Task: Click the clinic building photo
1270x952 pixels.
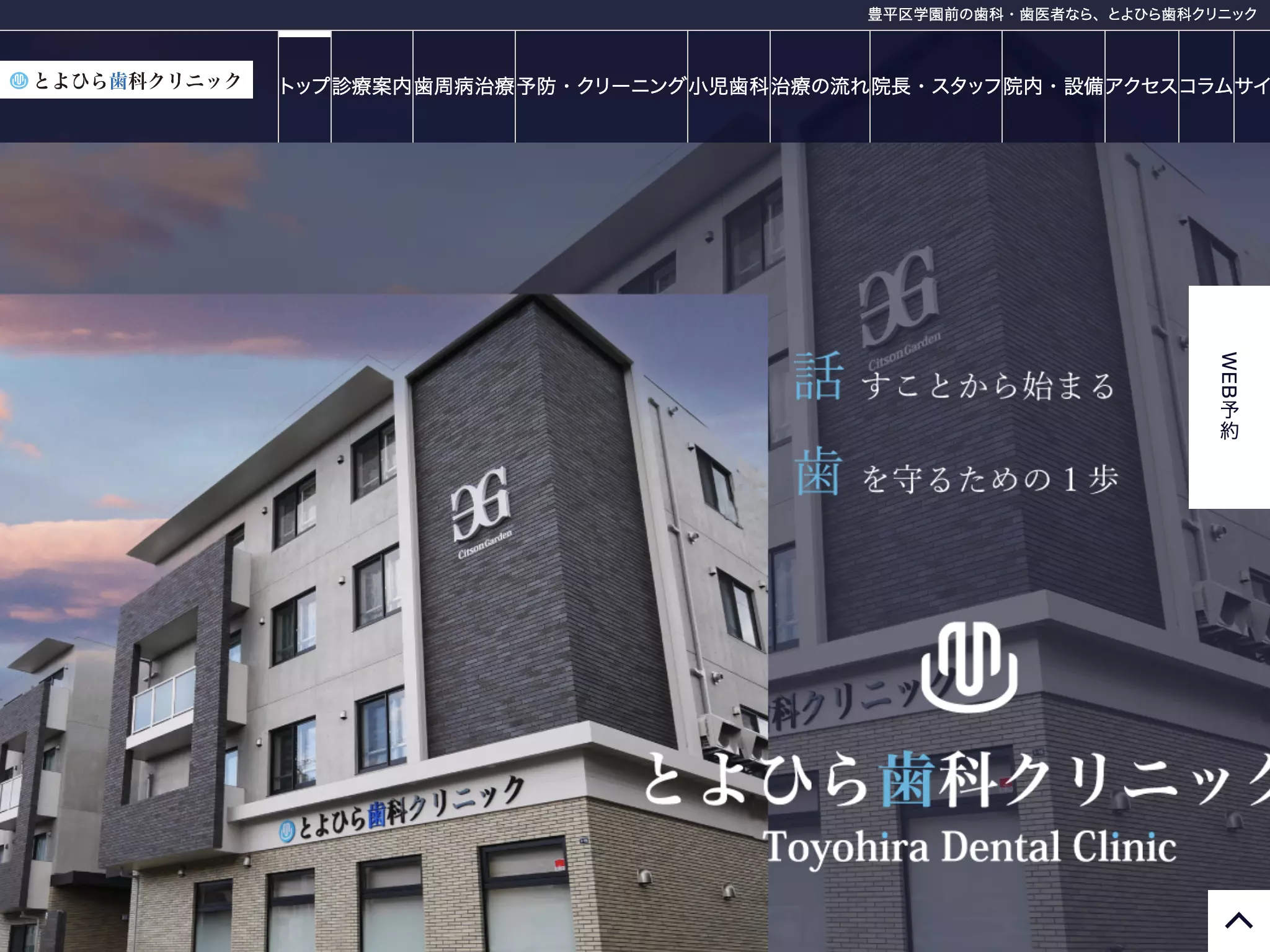Action: click(x=384, y=623)
